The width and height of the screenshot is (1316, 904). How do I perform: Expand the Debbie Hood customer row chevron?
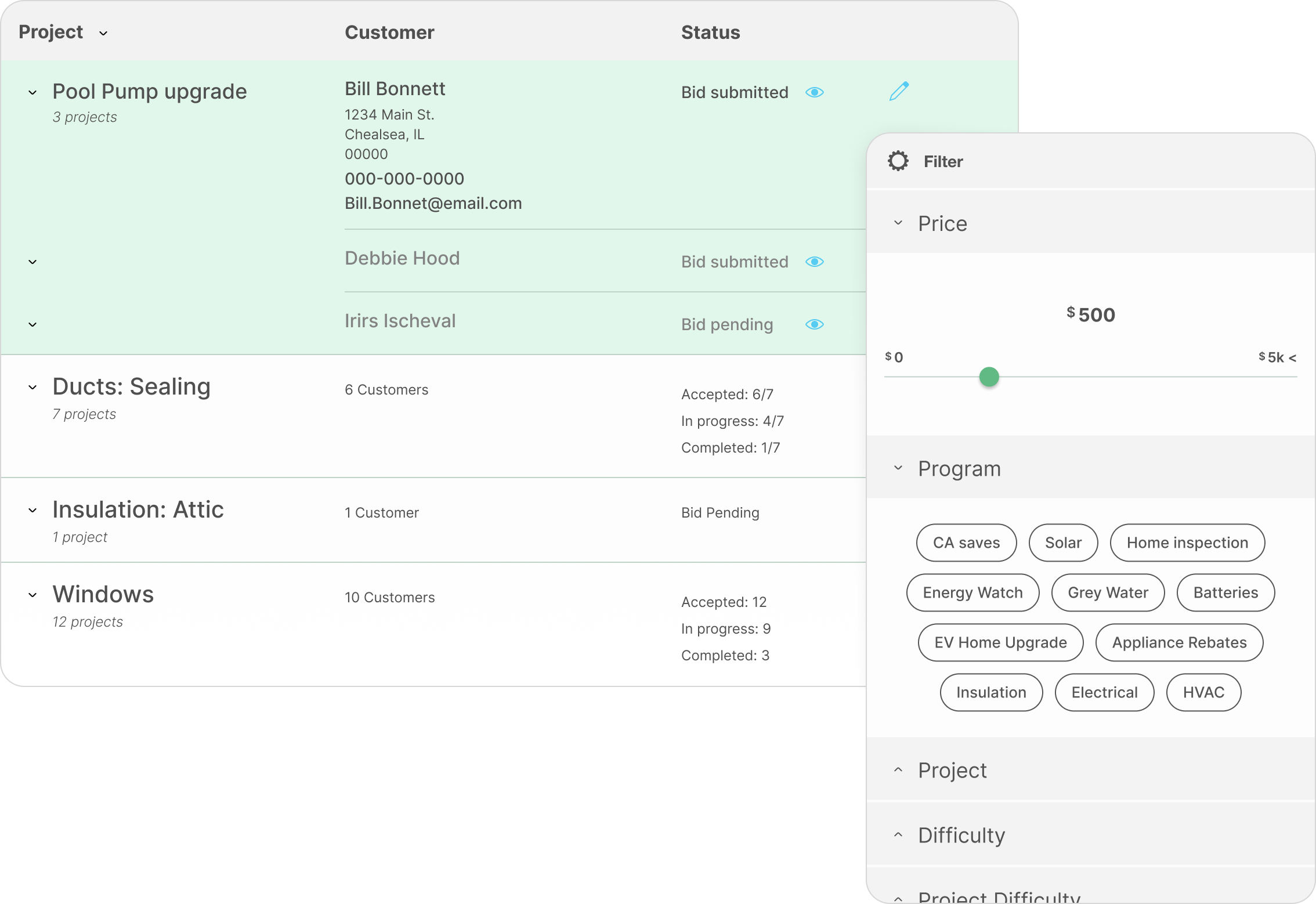click(33, 262)
